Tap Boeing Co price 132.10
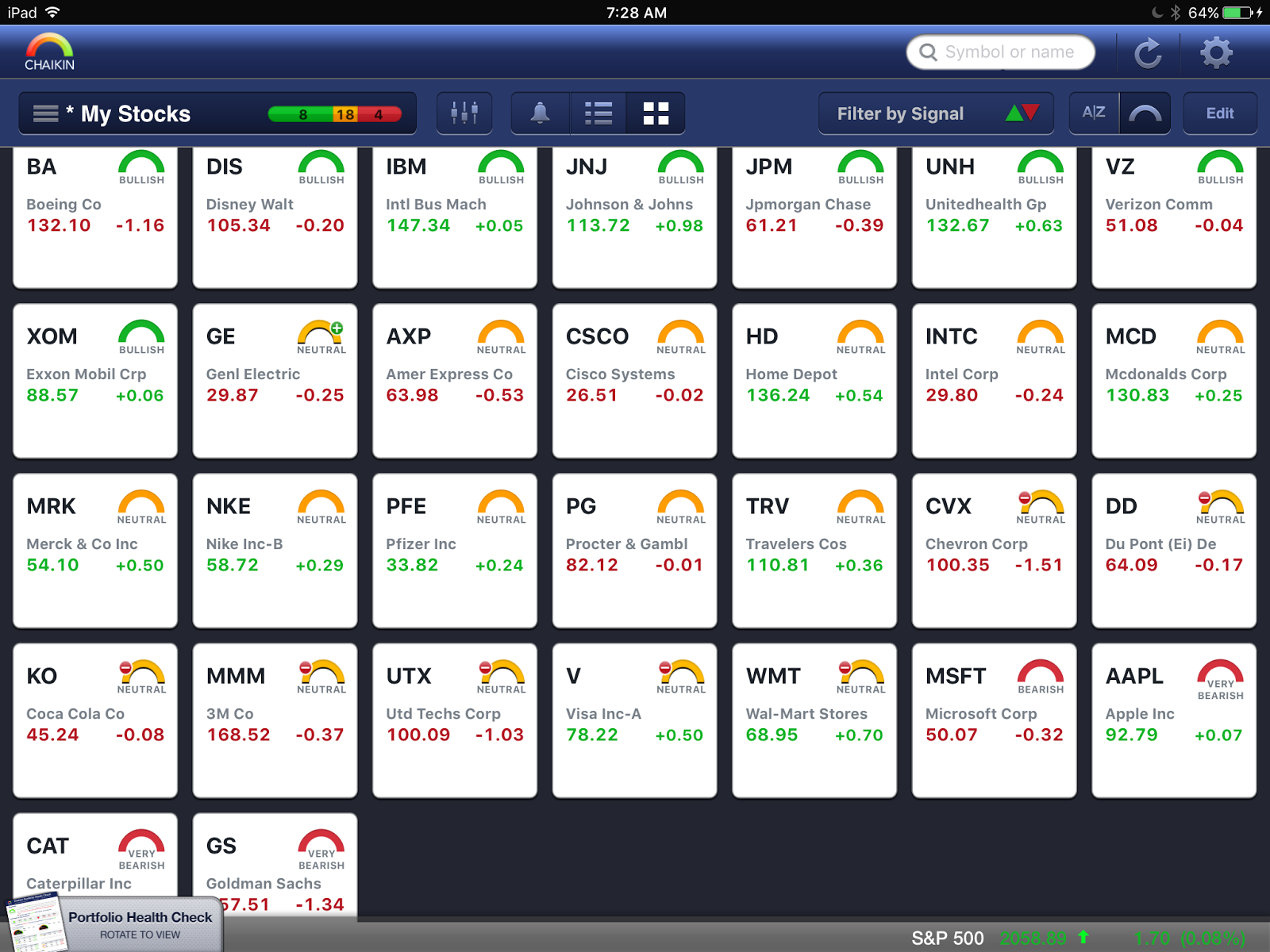 [x=59, y=225]
